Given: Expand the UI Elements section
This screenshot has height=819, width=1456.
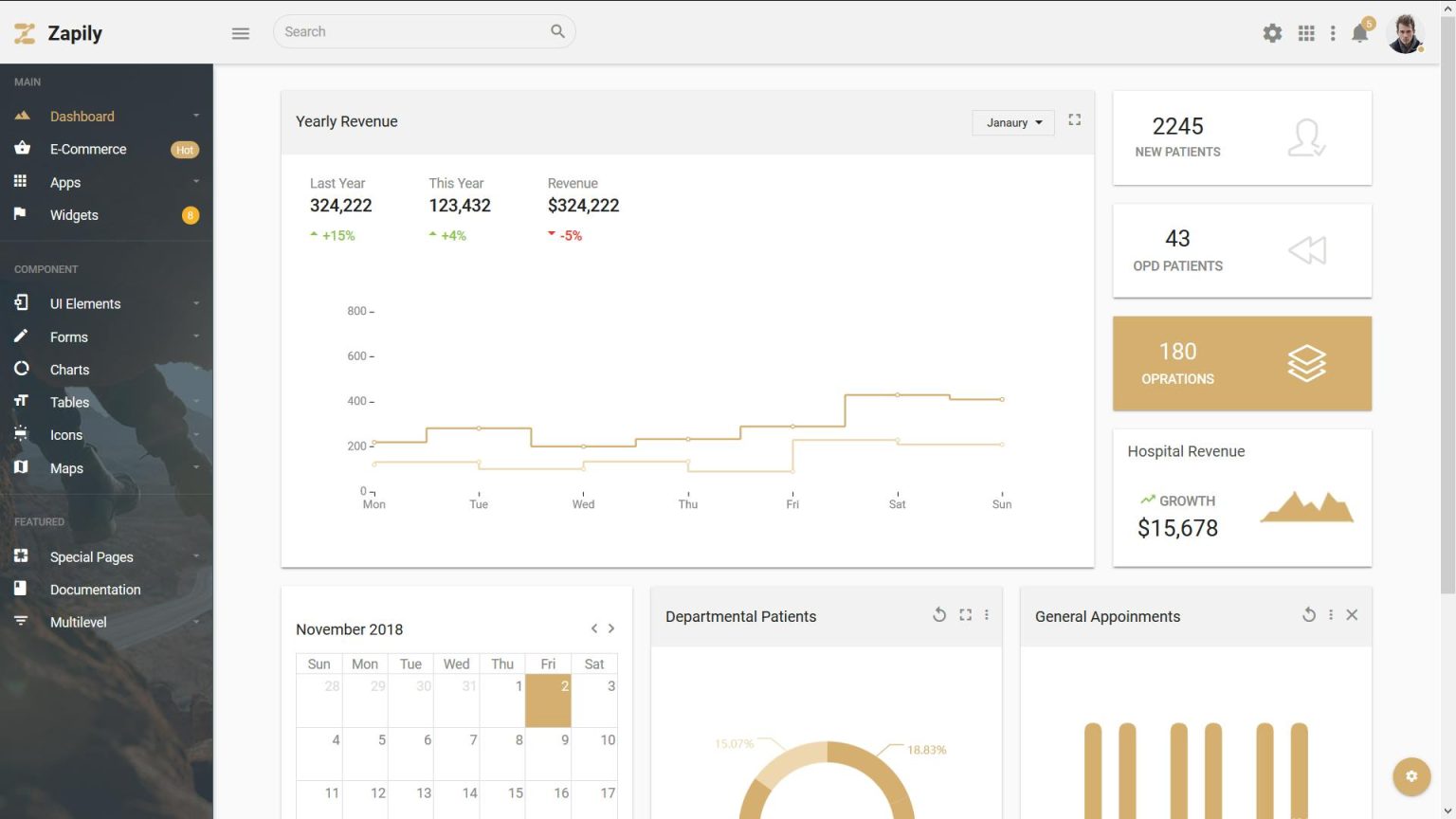Looking at the screenshot, I should [85, 303].
